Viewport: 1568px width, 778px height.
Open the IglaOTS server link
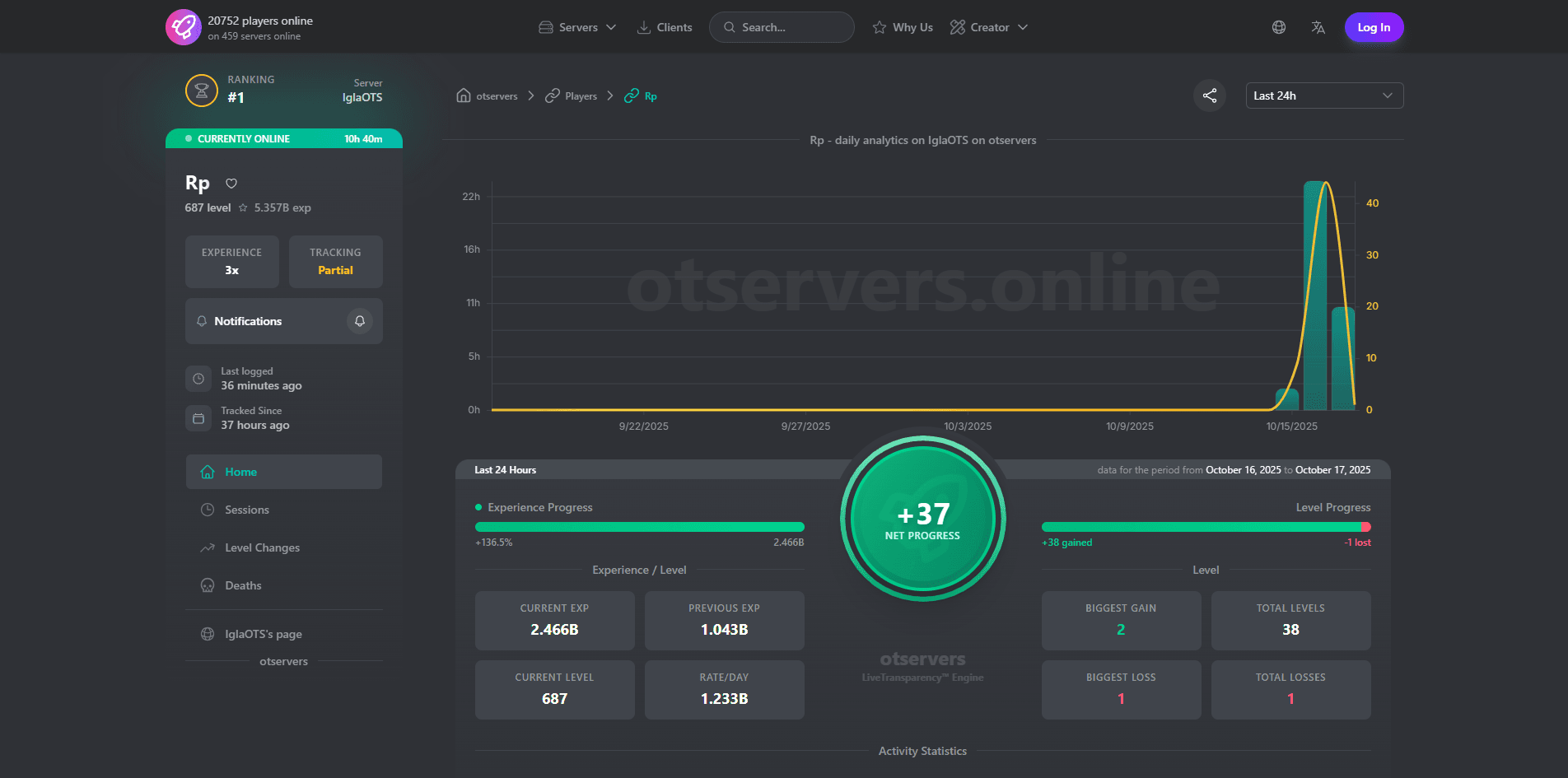coord(362,97)
